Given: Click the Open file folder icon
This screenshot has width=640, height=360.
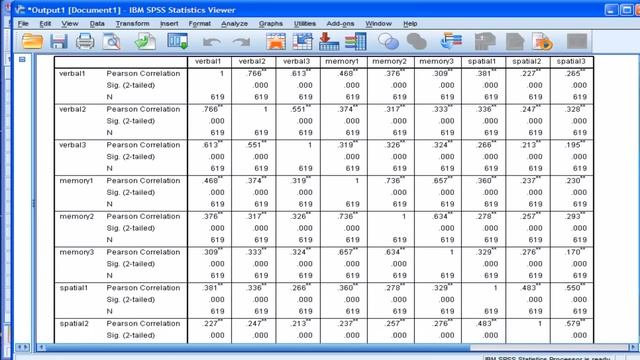Looking at the screenshot, I should click(x=32, y=42).
